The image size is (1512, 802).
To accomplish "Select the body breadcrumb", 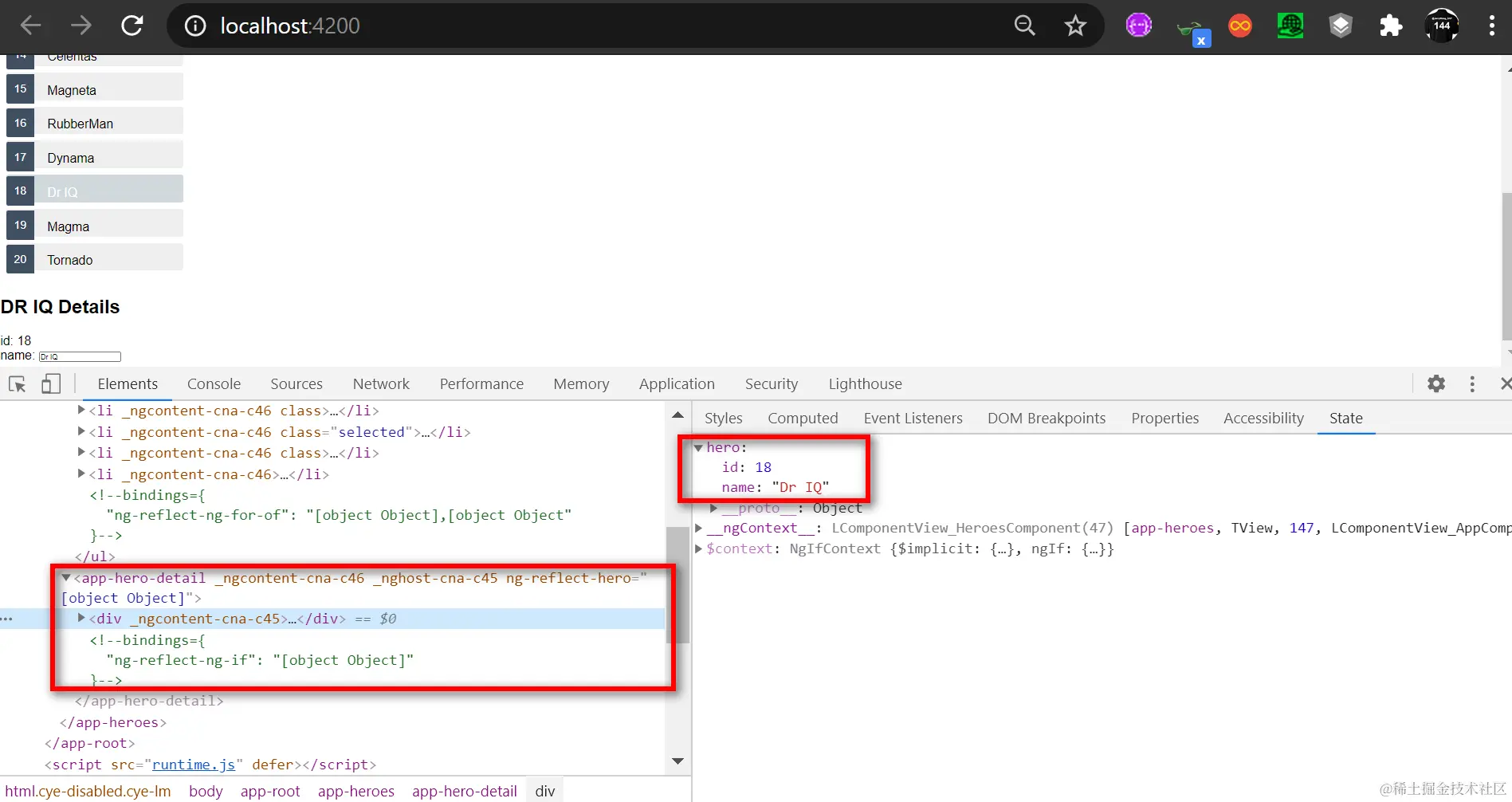I will click(x=206, y=791).
